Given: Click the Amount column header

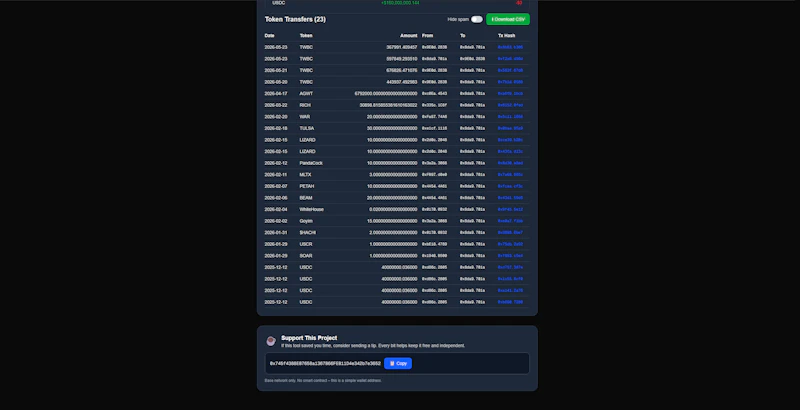Looking at the screenshot, I should tap(409, 36).
